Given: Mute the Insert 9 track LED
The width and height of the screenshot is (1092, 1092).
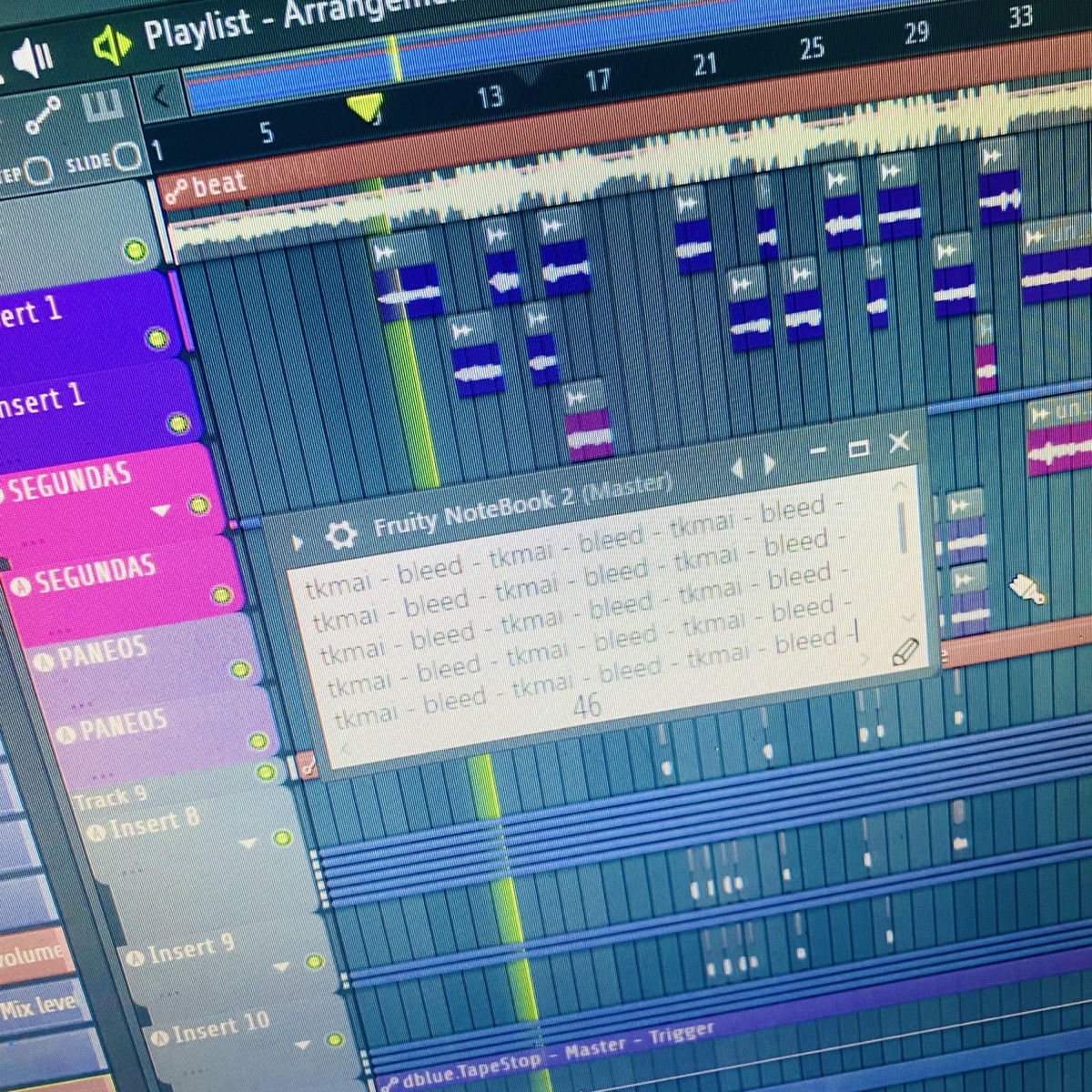Looking at the screenshot, I should click(x=315, y=962).
